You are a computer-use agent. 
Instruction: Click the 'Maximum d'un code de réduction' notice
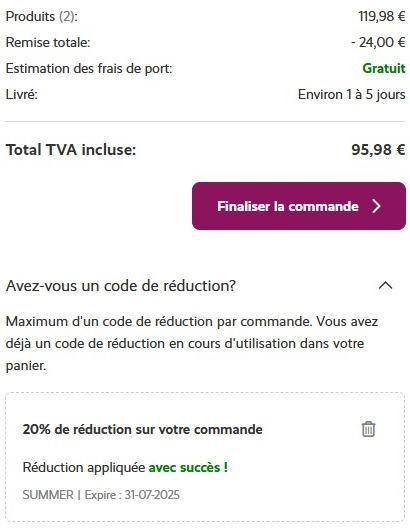point(192,343)
